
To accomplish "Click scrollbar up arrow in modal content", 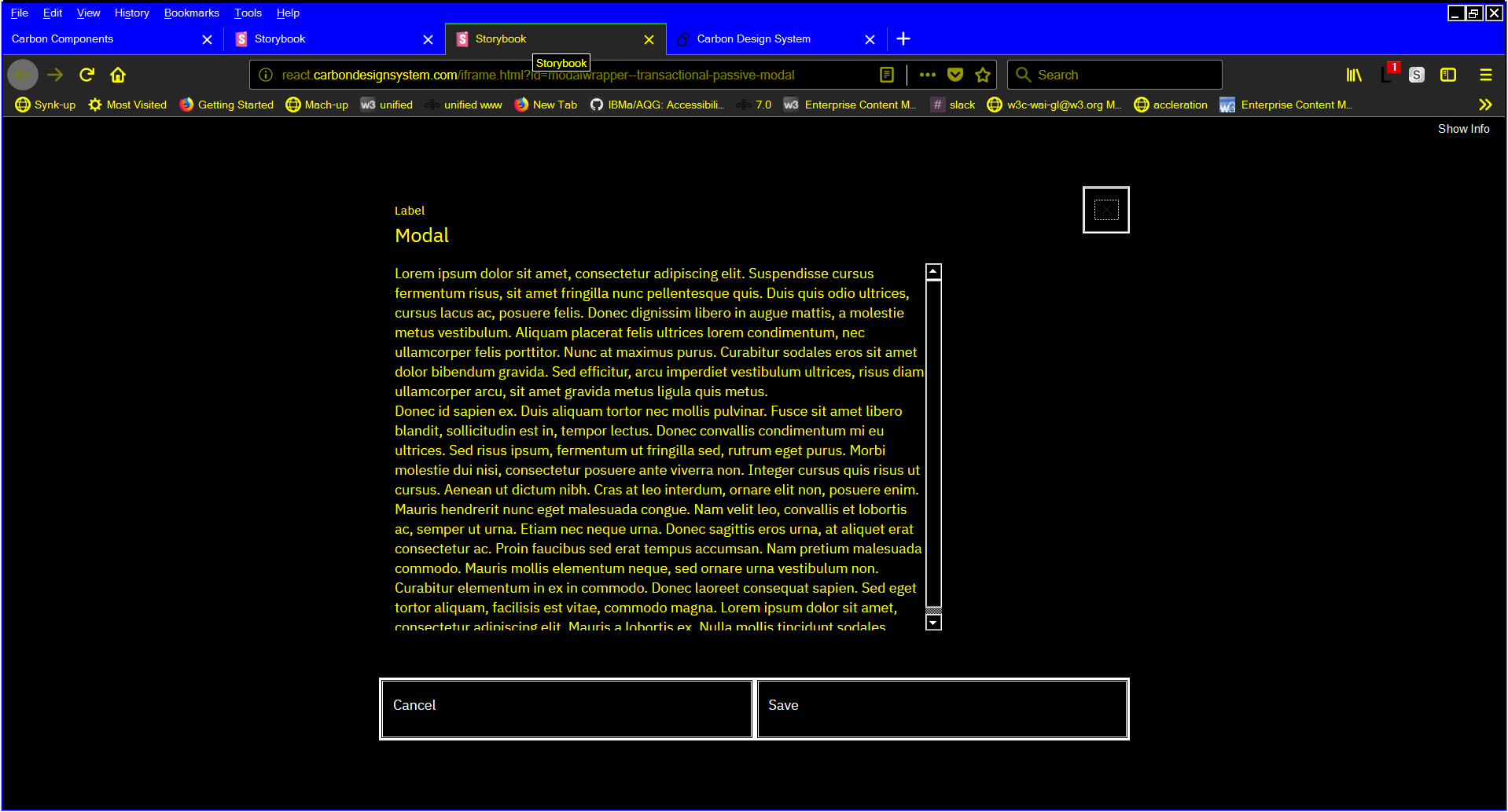I will [x=933, y=271].
